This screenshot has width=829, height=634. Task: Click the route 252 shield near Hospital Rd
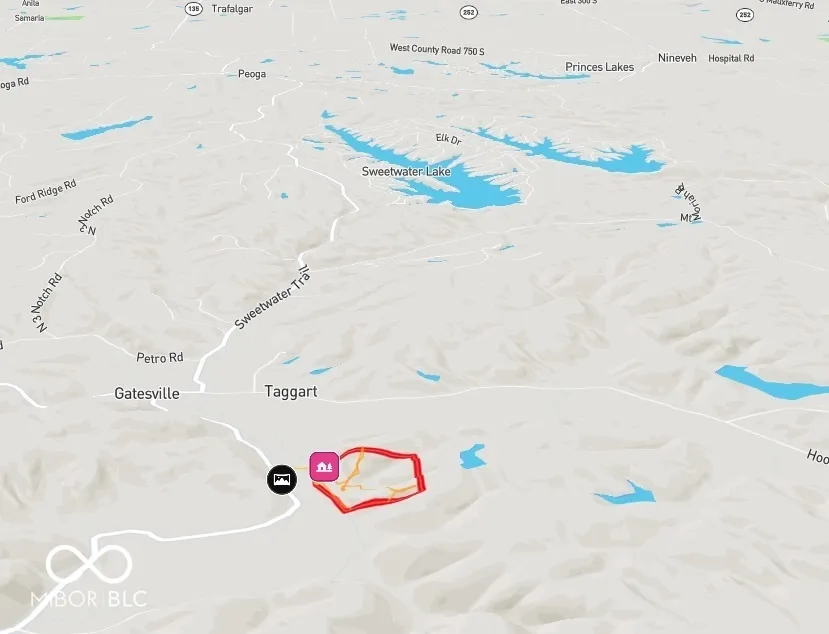tap(744, 14)
